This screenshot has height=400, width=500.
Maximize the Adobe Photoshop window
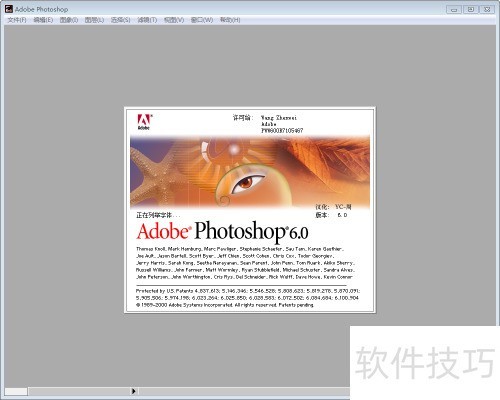click(470, 9)
